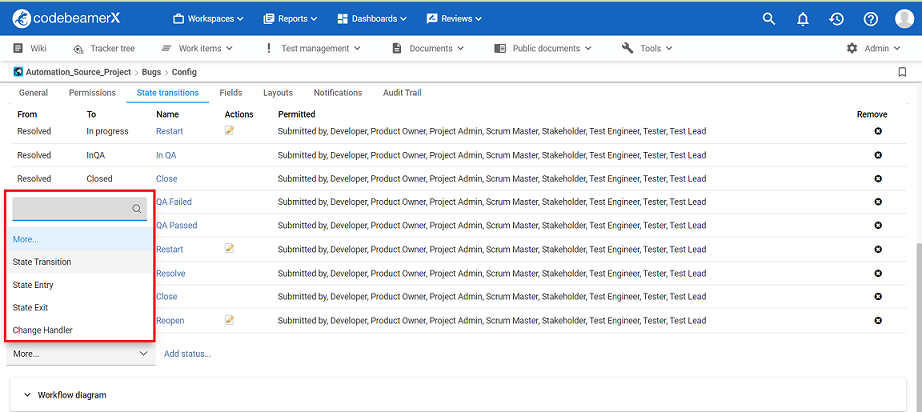Switch to the Audit Trail tab
The height and width of the screenshot is (412, 922).
coord(404,93)
